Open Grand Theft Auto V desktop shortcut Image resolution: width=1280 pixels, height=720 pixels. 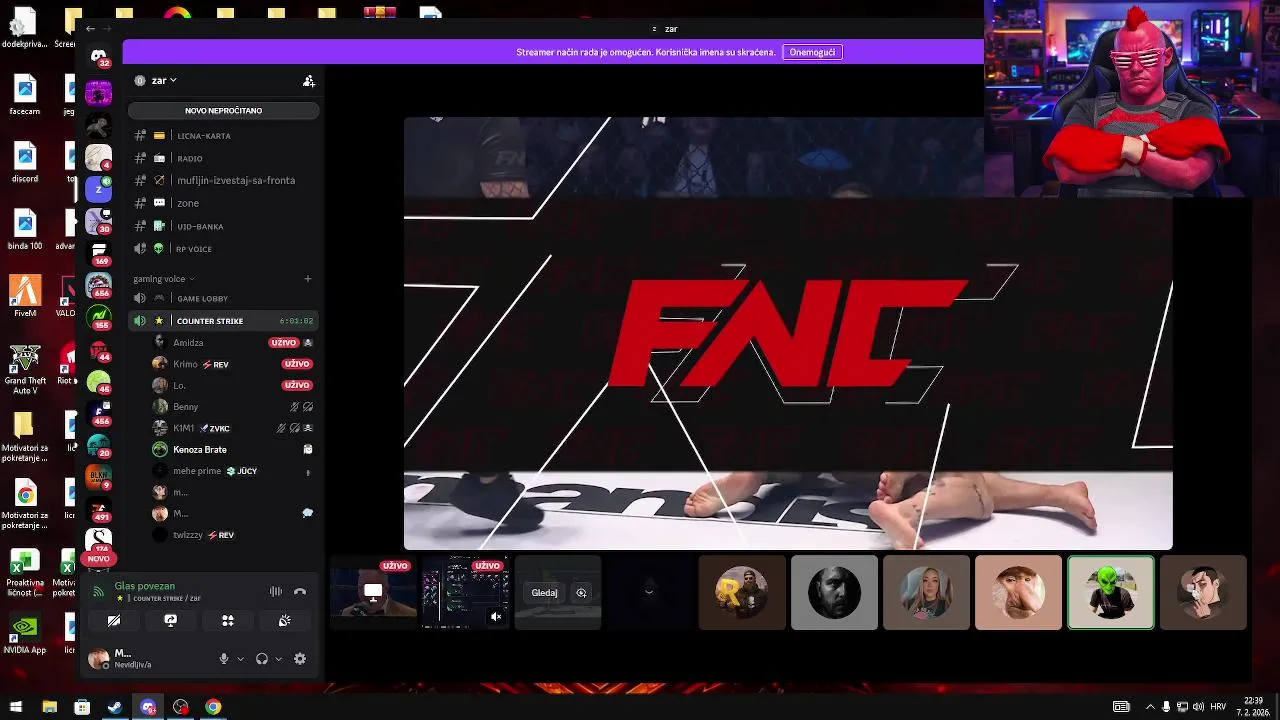(24, 369)
